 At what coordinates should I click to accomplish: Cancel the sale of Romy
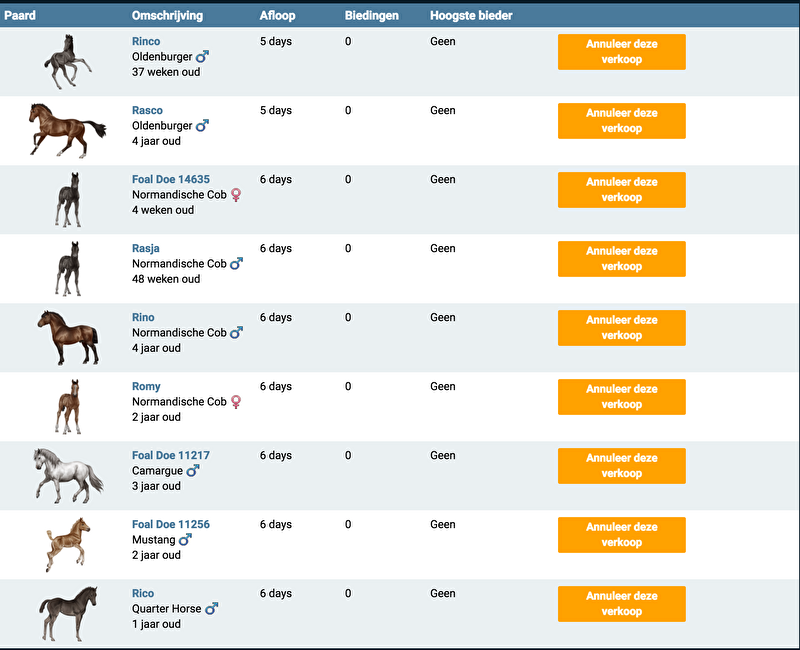coord(621,397)
